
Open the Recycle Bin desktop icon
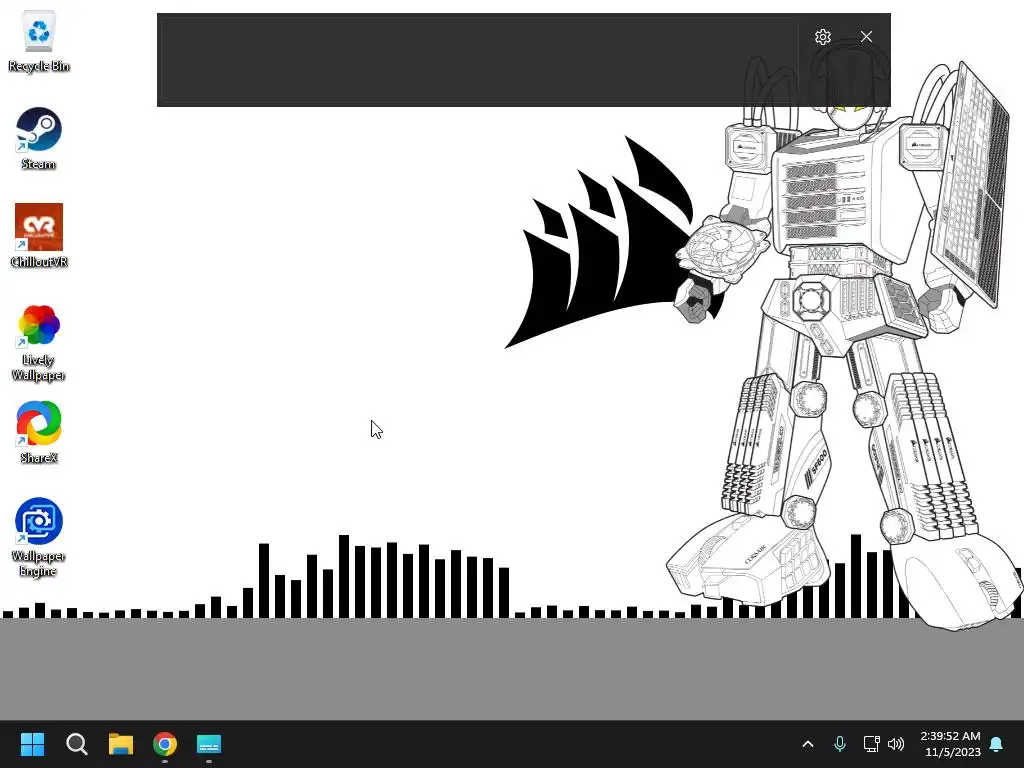pyautogui.click(x=39, y=41)
